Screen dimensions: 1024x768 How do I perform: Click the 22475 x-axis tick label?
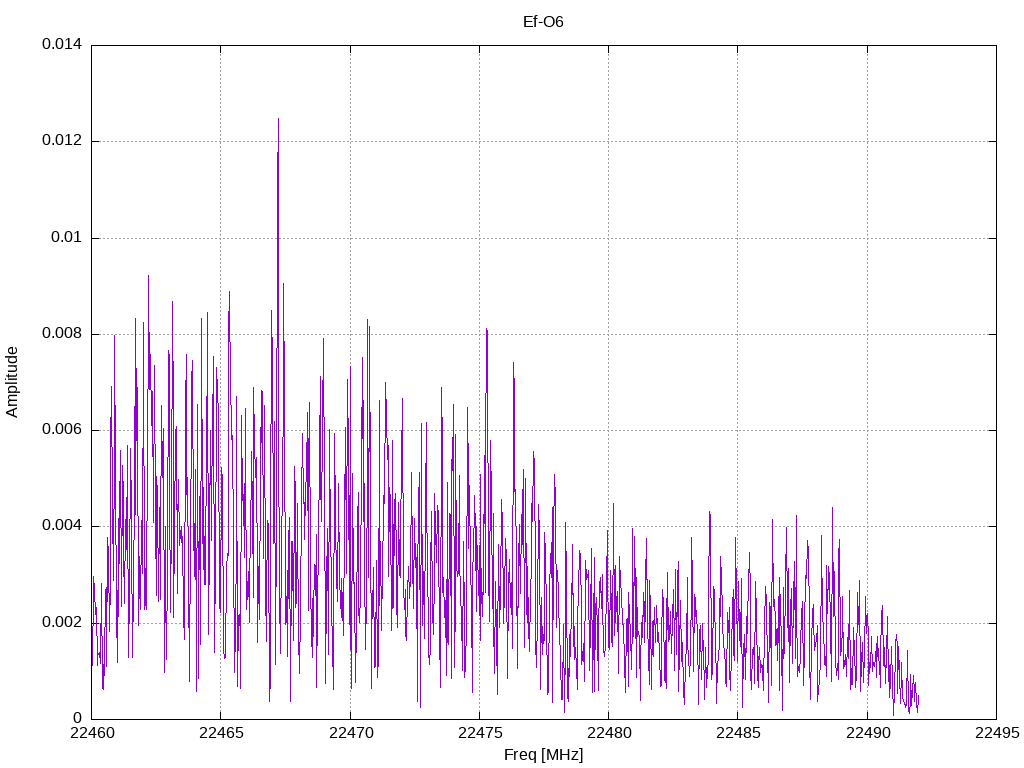[480, 733]
